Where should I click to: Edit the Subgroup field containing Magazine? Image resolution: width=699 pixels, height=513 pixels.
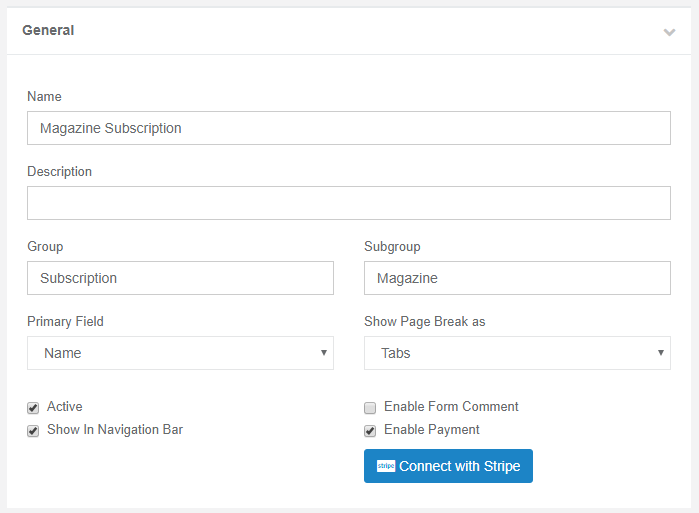[x=517, y=278]
